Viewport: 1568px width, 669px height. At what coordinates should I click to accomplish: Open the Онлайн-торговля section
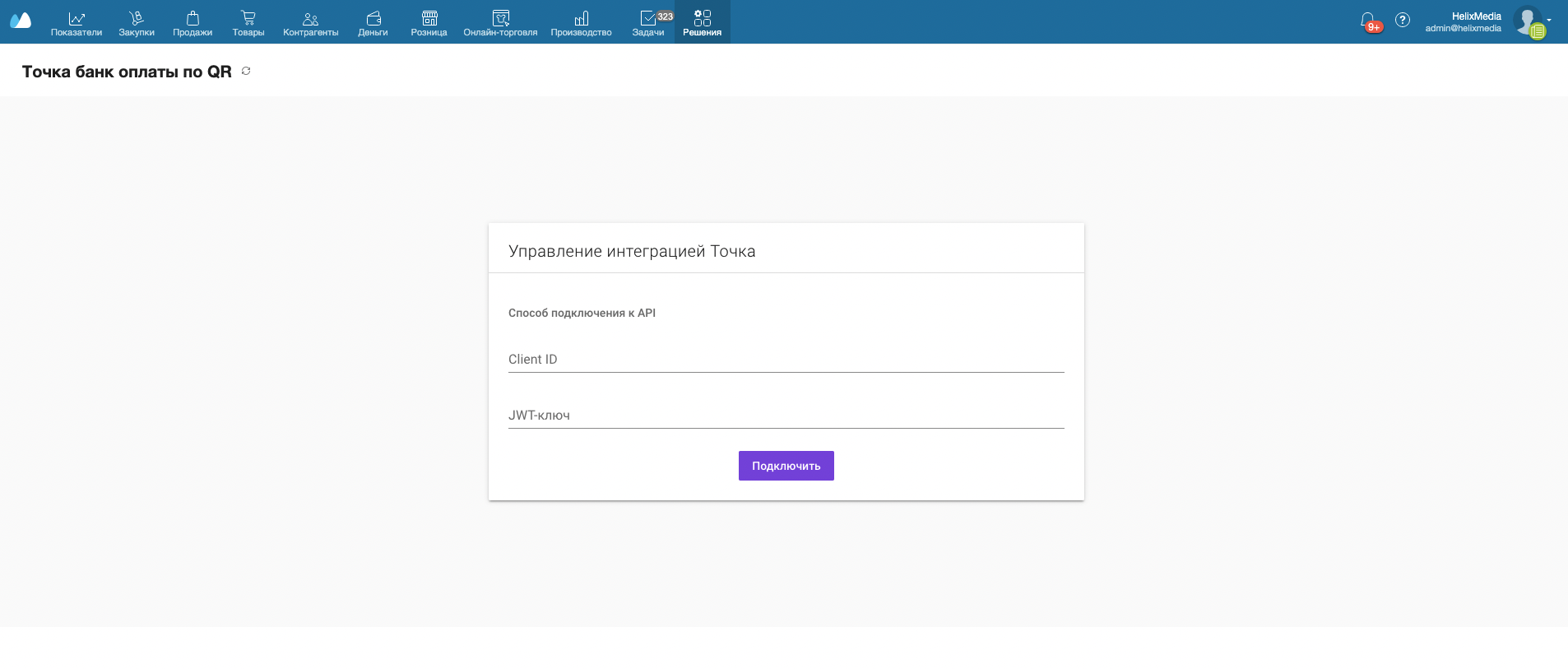pos(500,23)
